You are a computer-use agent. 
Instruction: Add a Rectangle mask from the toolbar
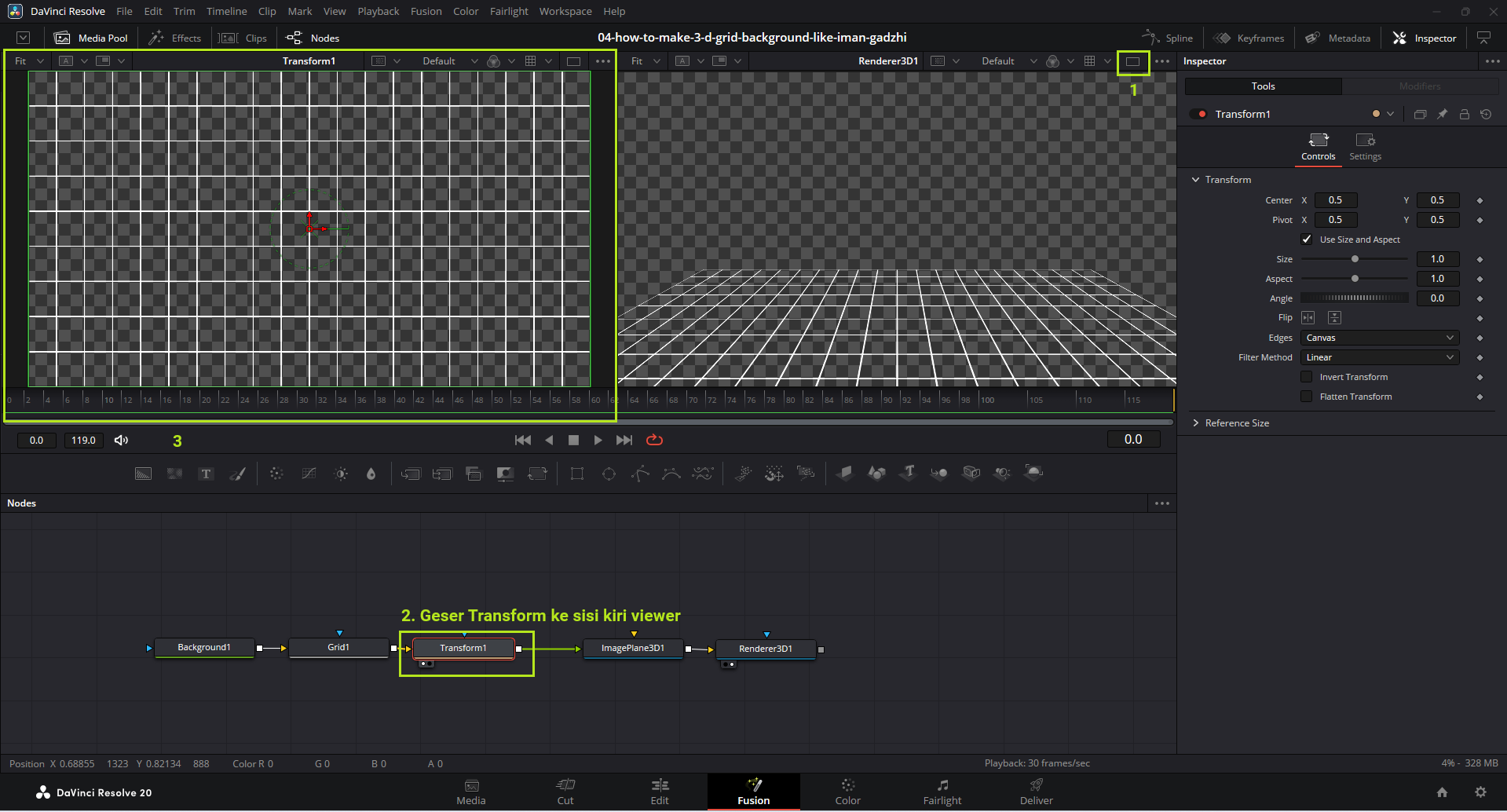(x=577, y=474)
